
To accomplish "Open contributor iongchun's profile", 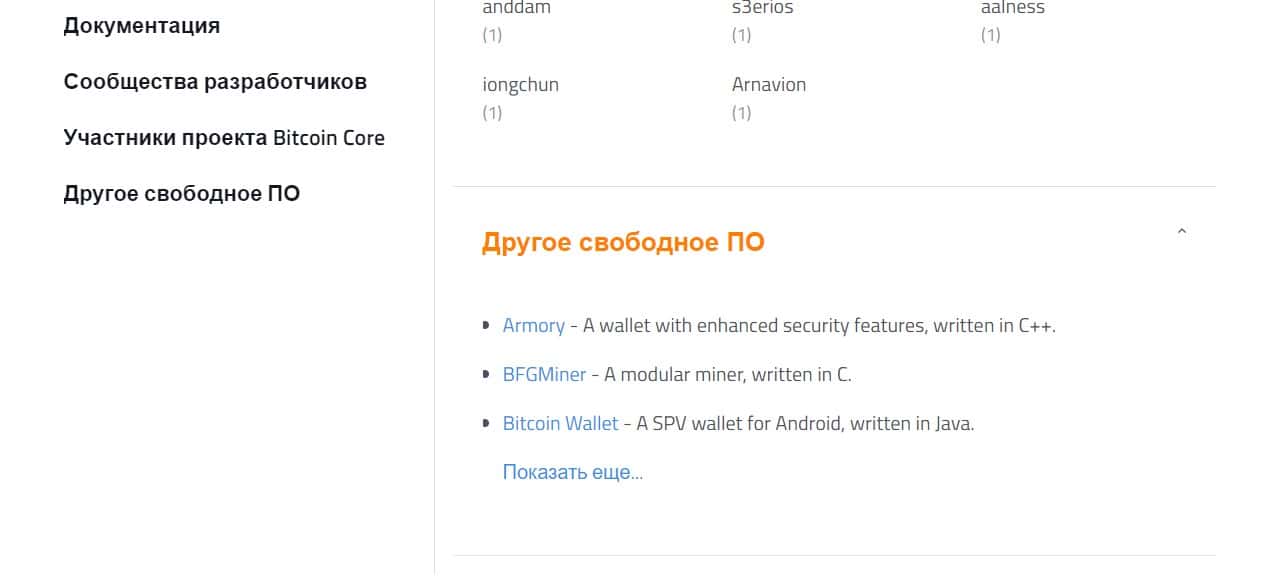I will coord(520,85).
